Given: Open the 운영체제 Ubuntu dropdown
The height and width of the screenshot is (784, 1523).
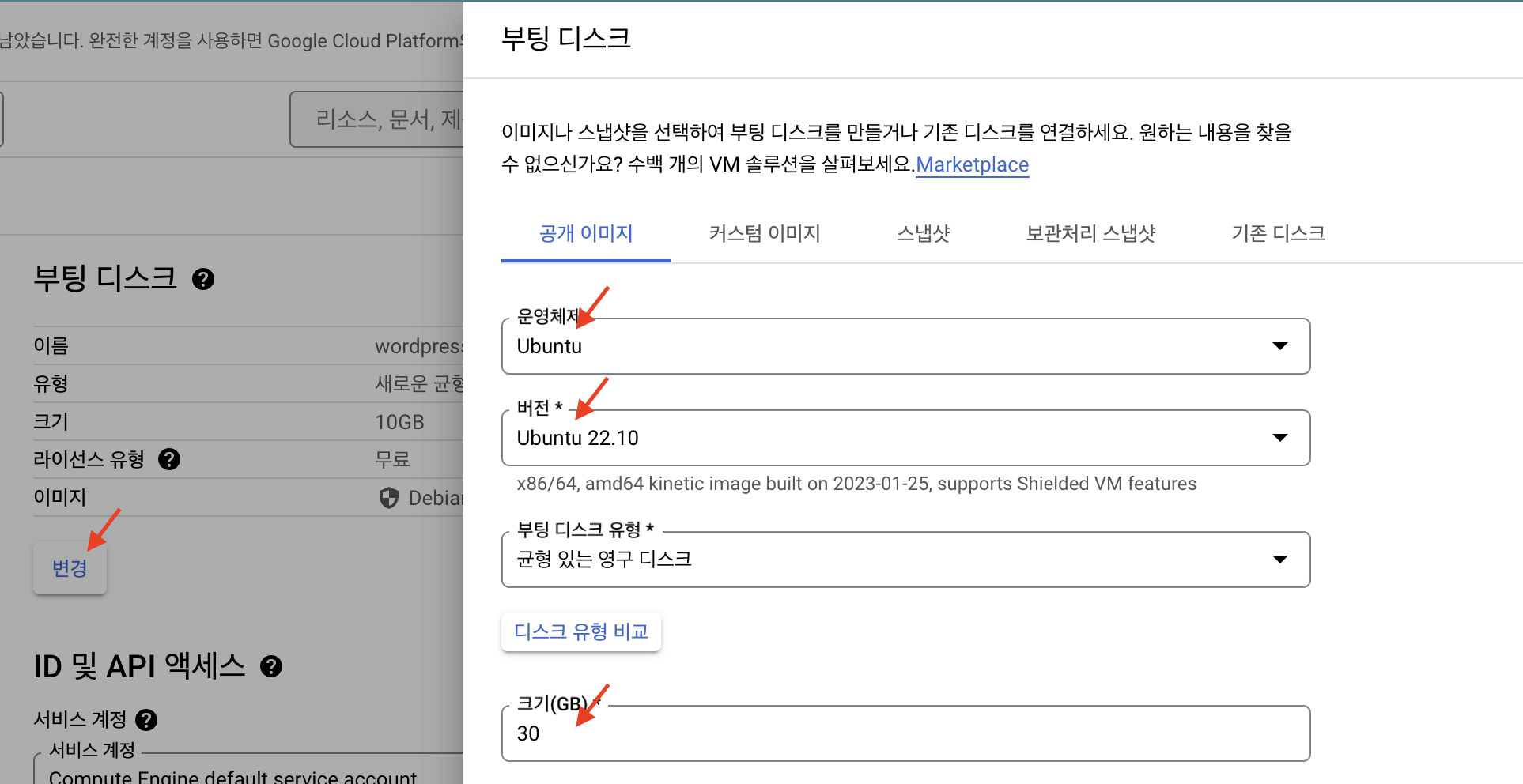Looking at the screenshot, I should 905,346.
